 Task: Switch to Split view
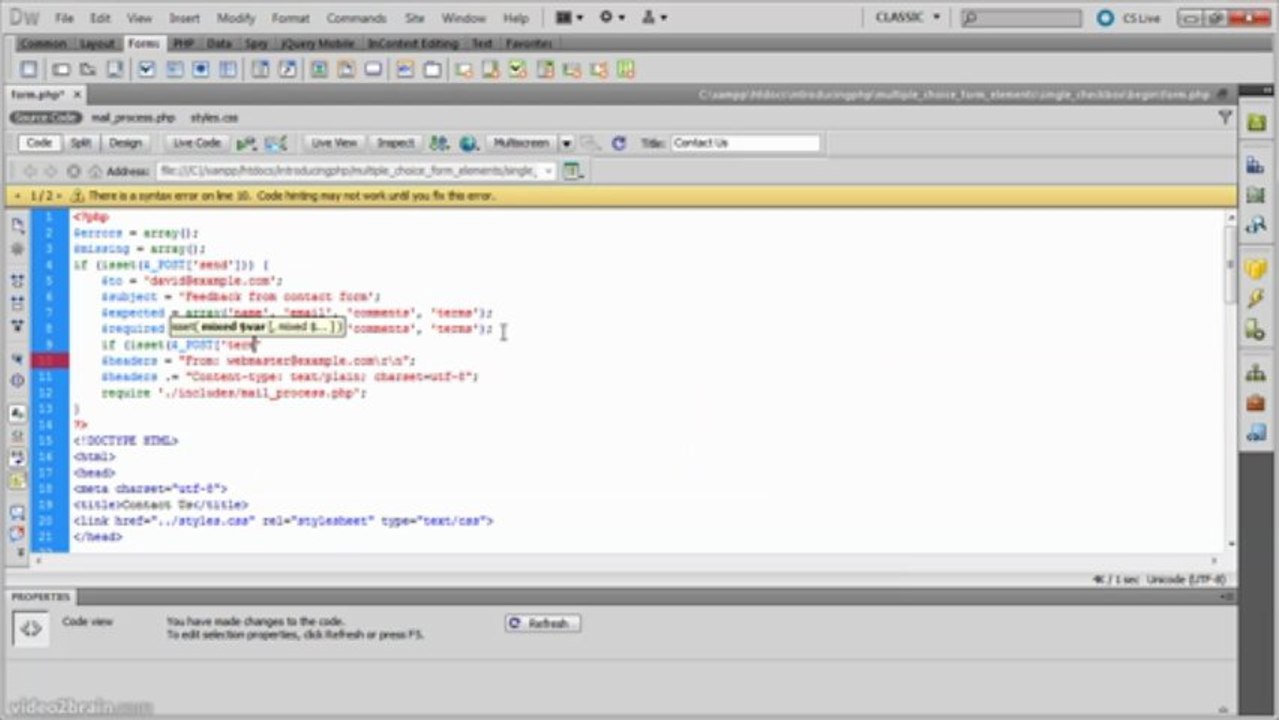pos(80,143)
